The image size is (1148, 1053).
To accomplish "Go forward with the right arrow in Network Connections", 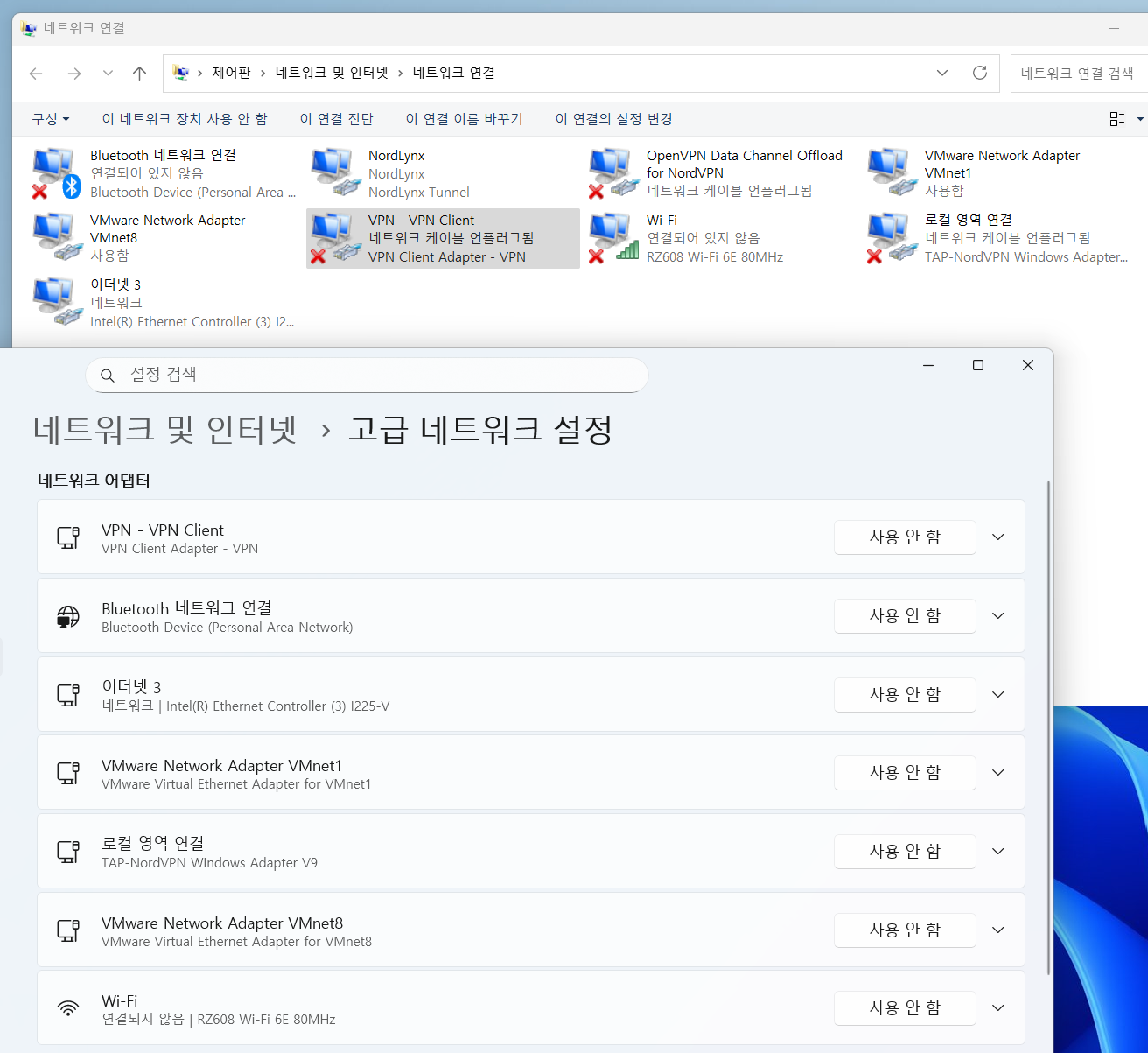I will [74, 74].
